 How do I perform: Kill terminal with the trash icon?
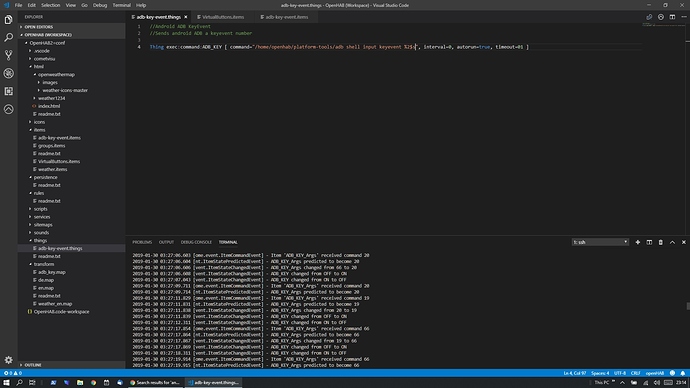click(661, 242)
